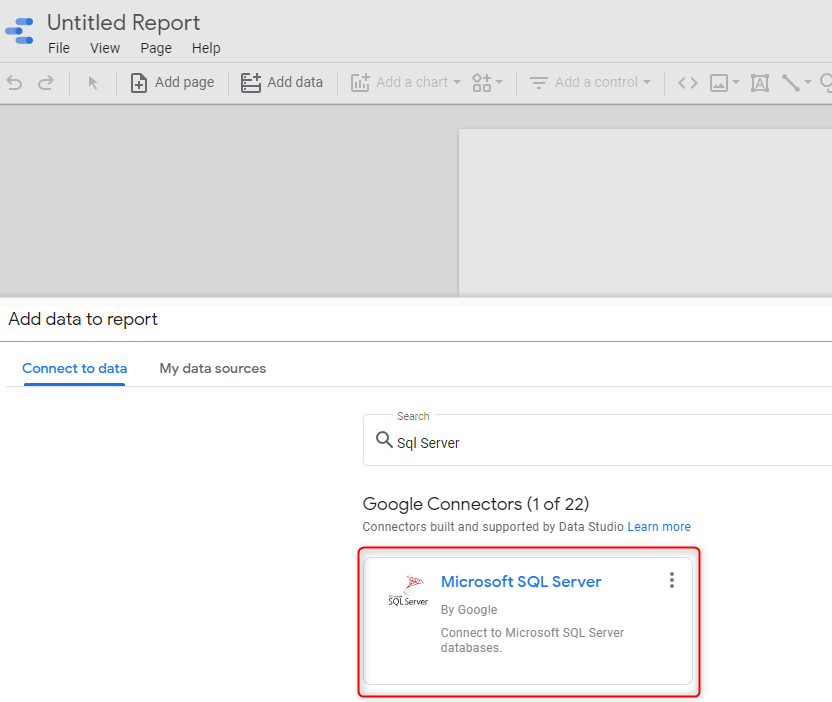Viewport: 832px width, 702px height.
Task: Select the text box tool icon
Action: point(760,83)
